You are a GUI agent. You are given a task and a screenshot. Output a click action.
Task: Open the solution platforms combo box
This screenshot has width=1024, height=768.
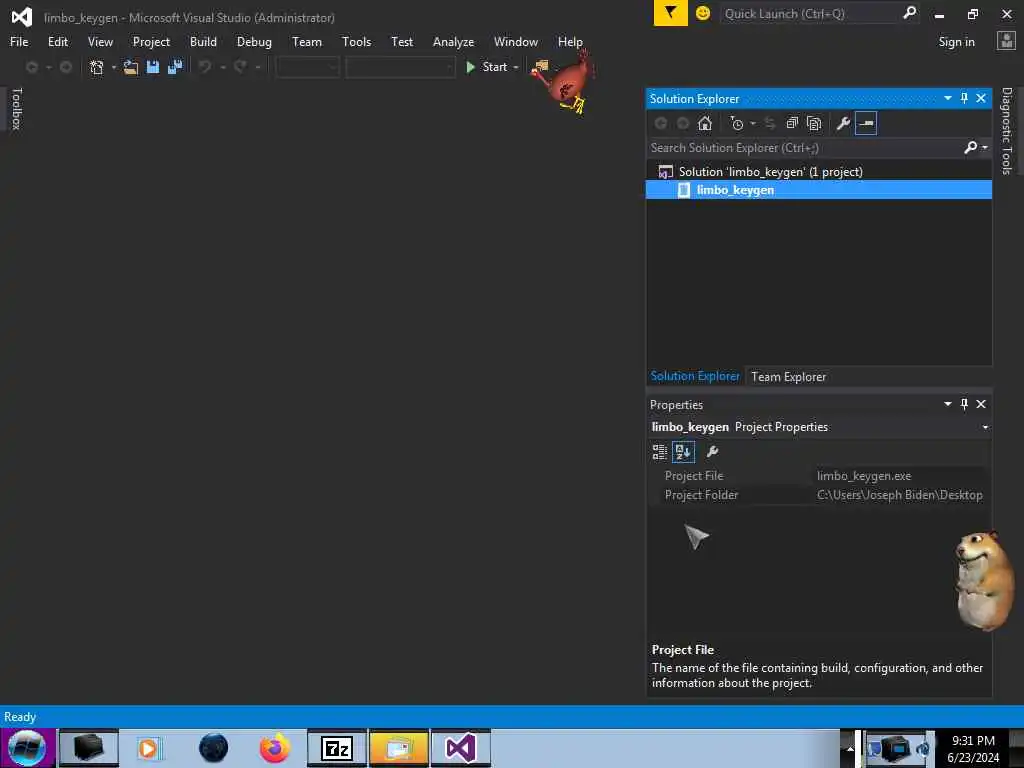400,67
